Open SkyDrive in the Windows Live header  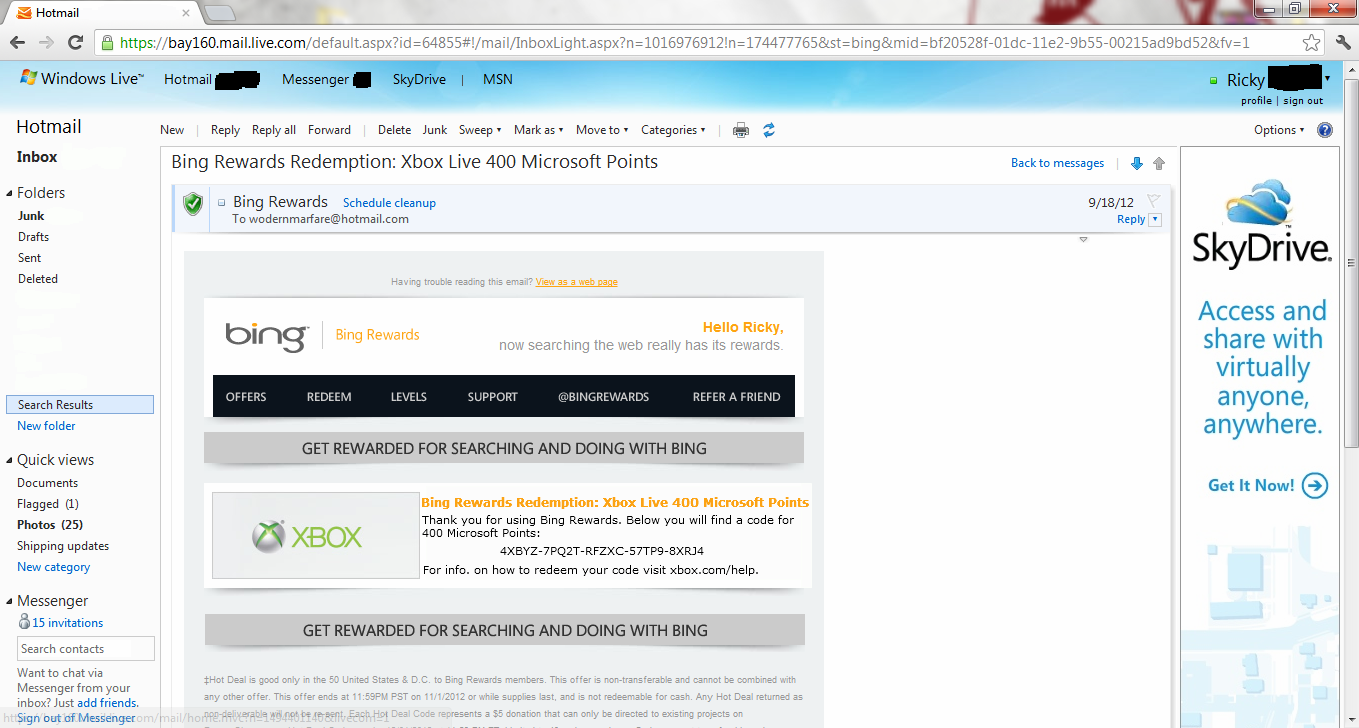[x=419, y=79]
